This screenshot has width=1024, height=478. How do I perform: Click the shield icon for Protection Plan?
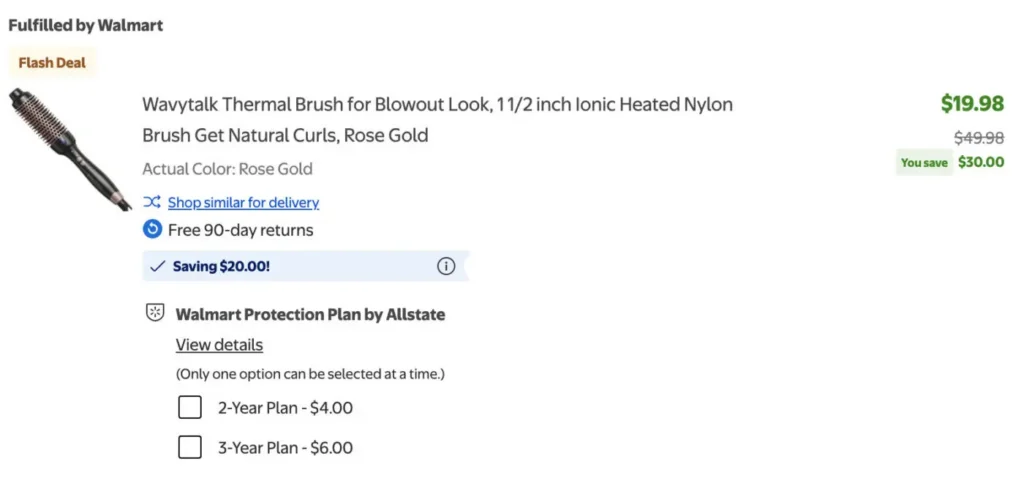pos(155,313)
